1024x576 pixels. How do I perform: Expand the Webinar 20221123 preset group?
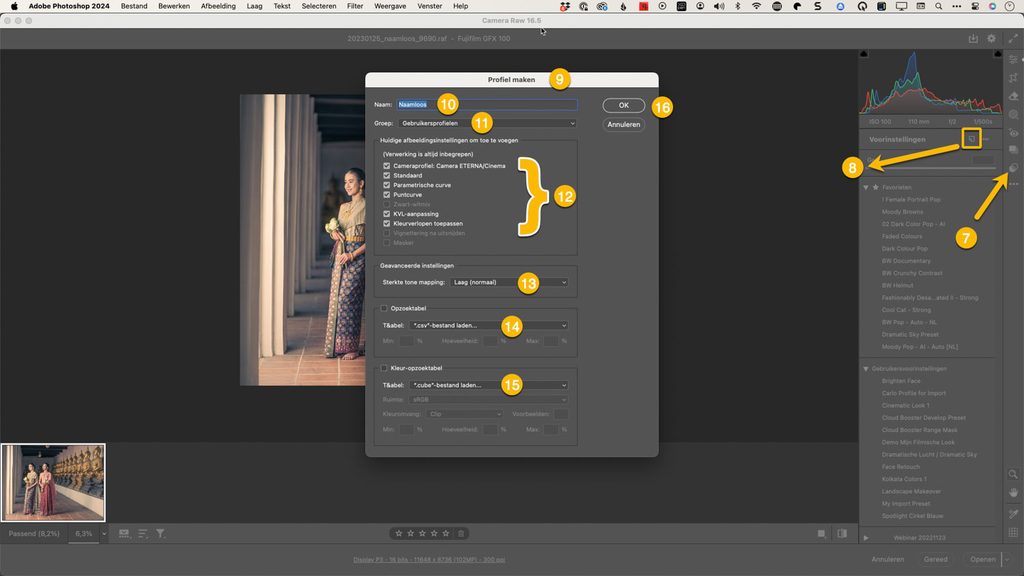coord(866,538)
